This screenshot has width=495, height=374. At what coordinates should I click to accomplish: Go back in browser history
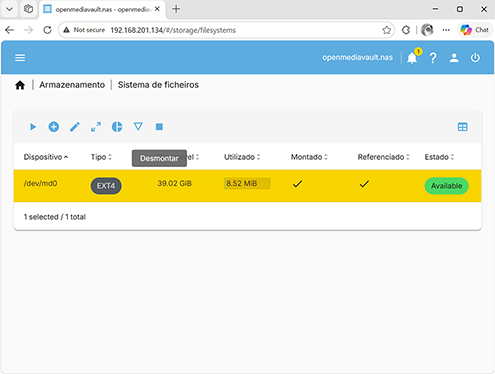(x=10, y=30)
